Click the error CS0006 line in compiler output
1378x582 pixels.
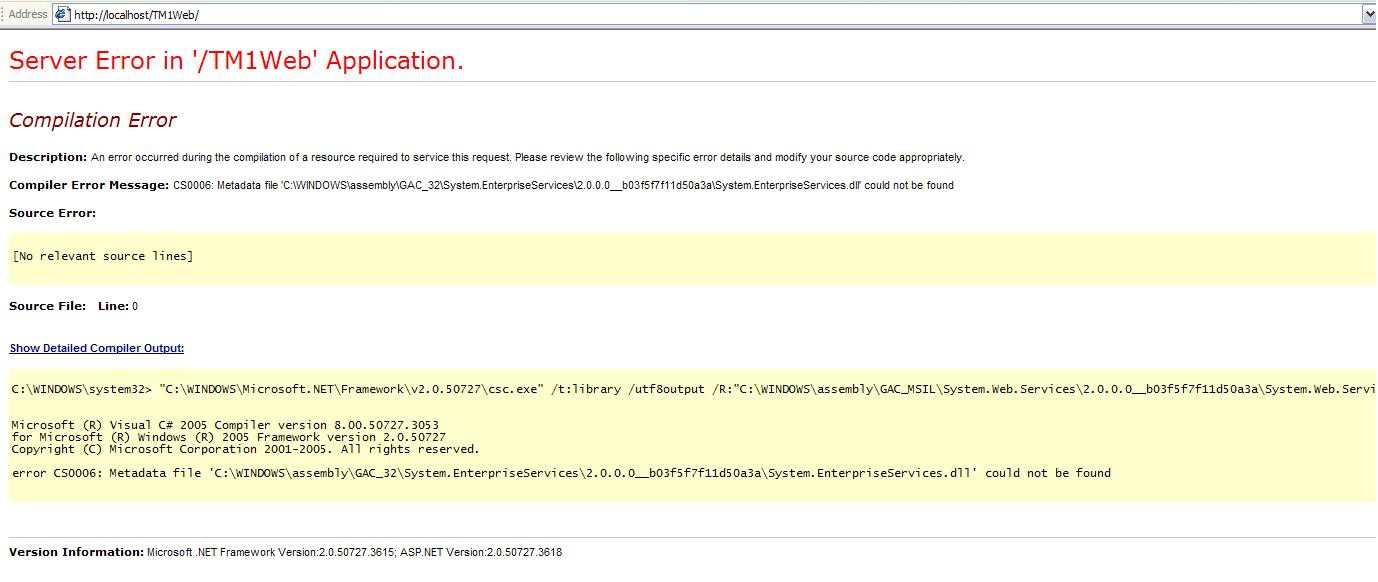coord(560,472)
